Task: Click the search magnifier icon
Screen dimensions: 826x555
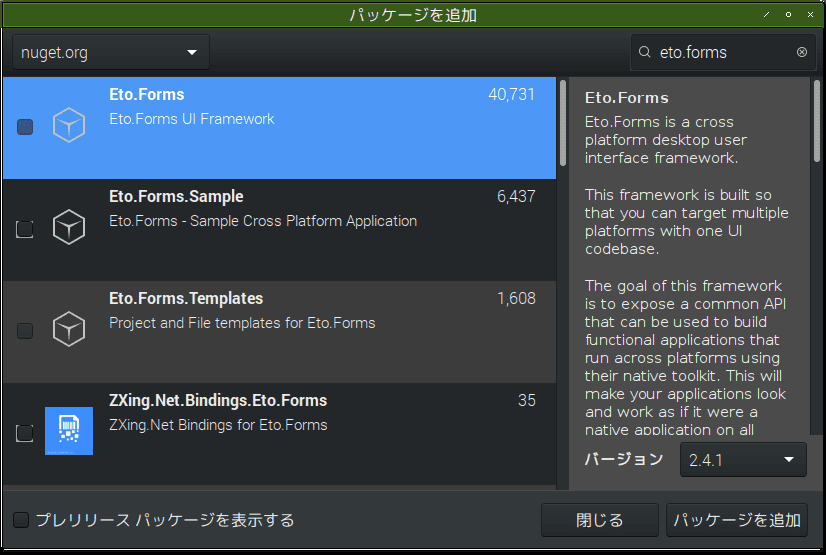Action: pos(645,52)
